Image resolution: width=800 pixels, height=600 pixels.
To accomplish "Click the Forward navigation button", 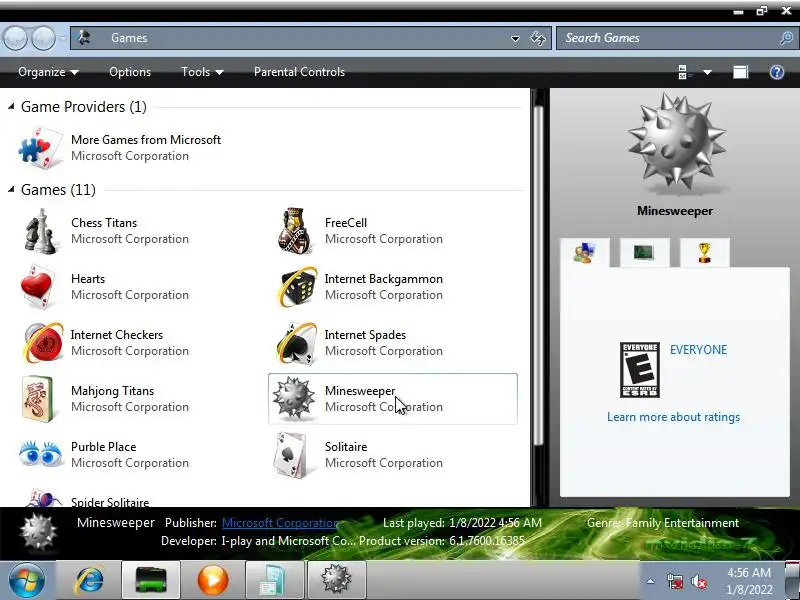I will point(44,38).
